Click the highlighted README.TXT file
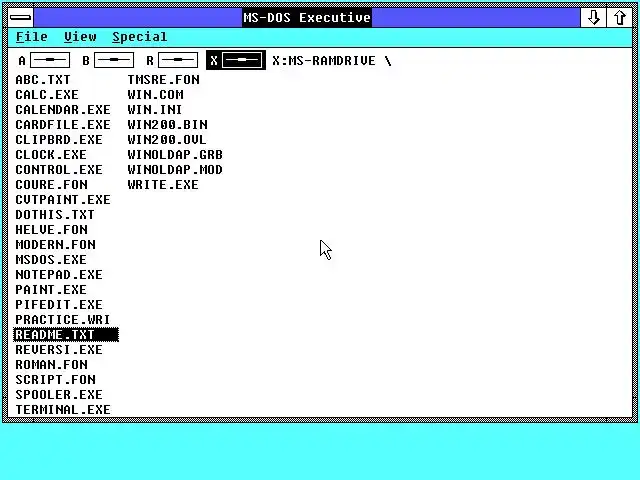 66,335
